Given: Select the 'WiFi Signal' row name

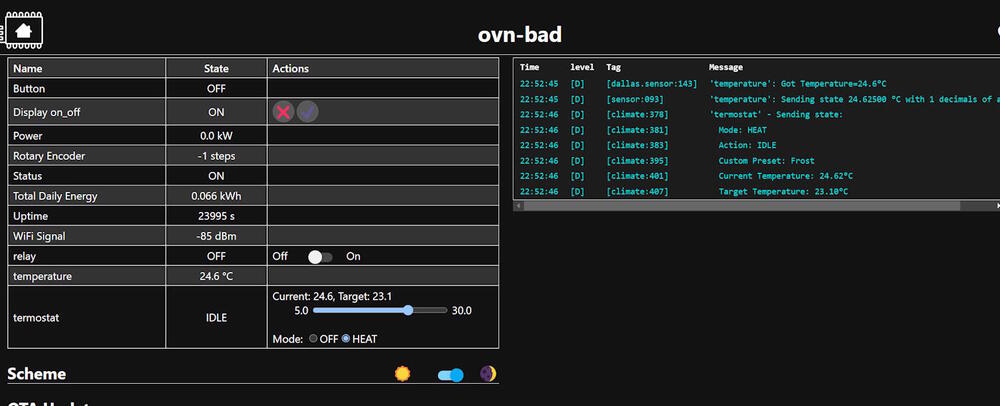Looking at the screenshot, I should [x=39, y=236].
